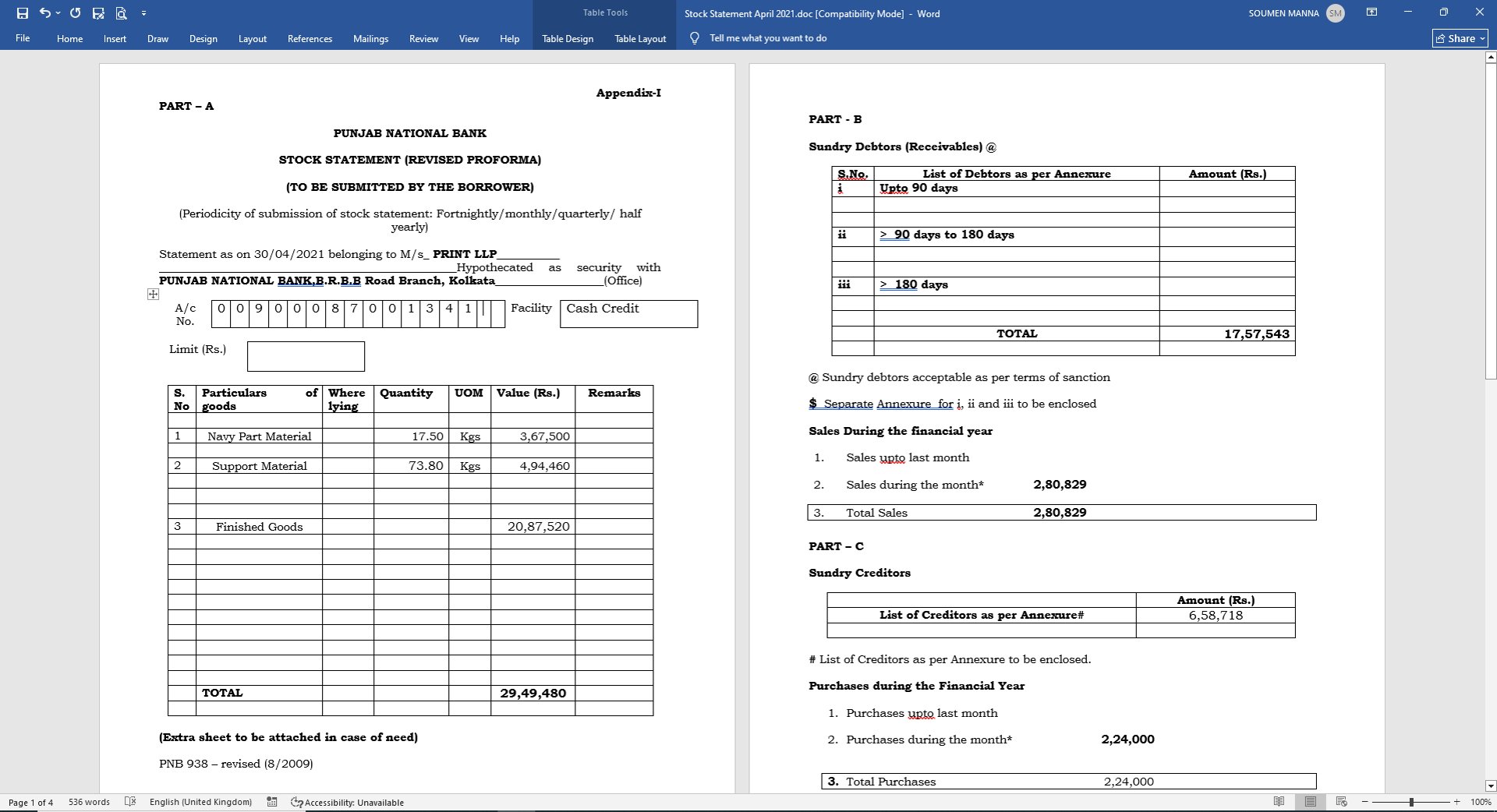Screen dimensions: 1497x812
Task: Click the Finished Goods cell
Action: pos(259,527)
